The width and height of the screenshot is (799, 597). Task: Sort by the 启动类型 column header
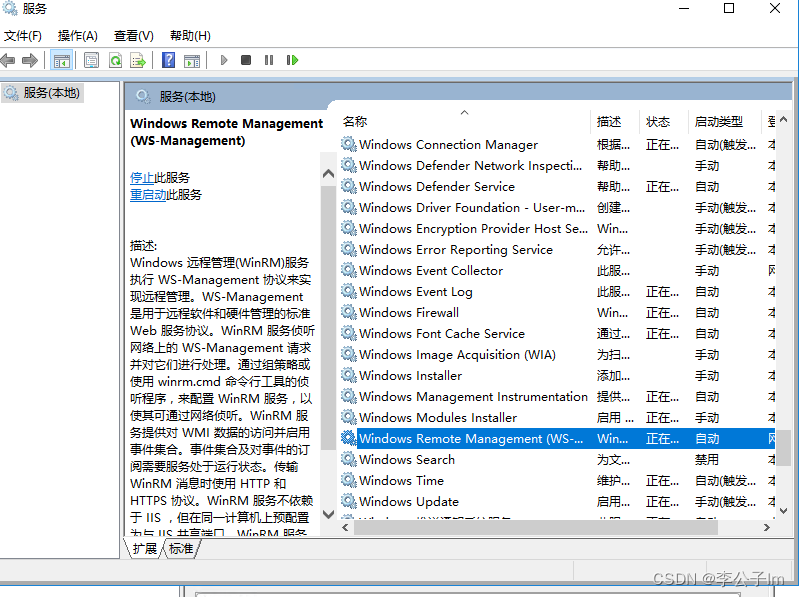[725, 121]
